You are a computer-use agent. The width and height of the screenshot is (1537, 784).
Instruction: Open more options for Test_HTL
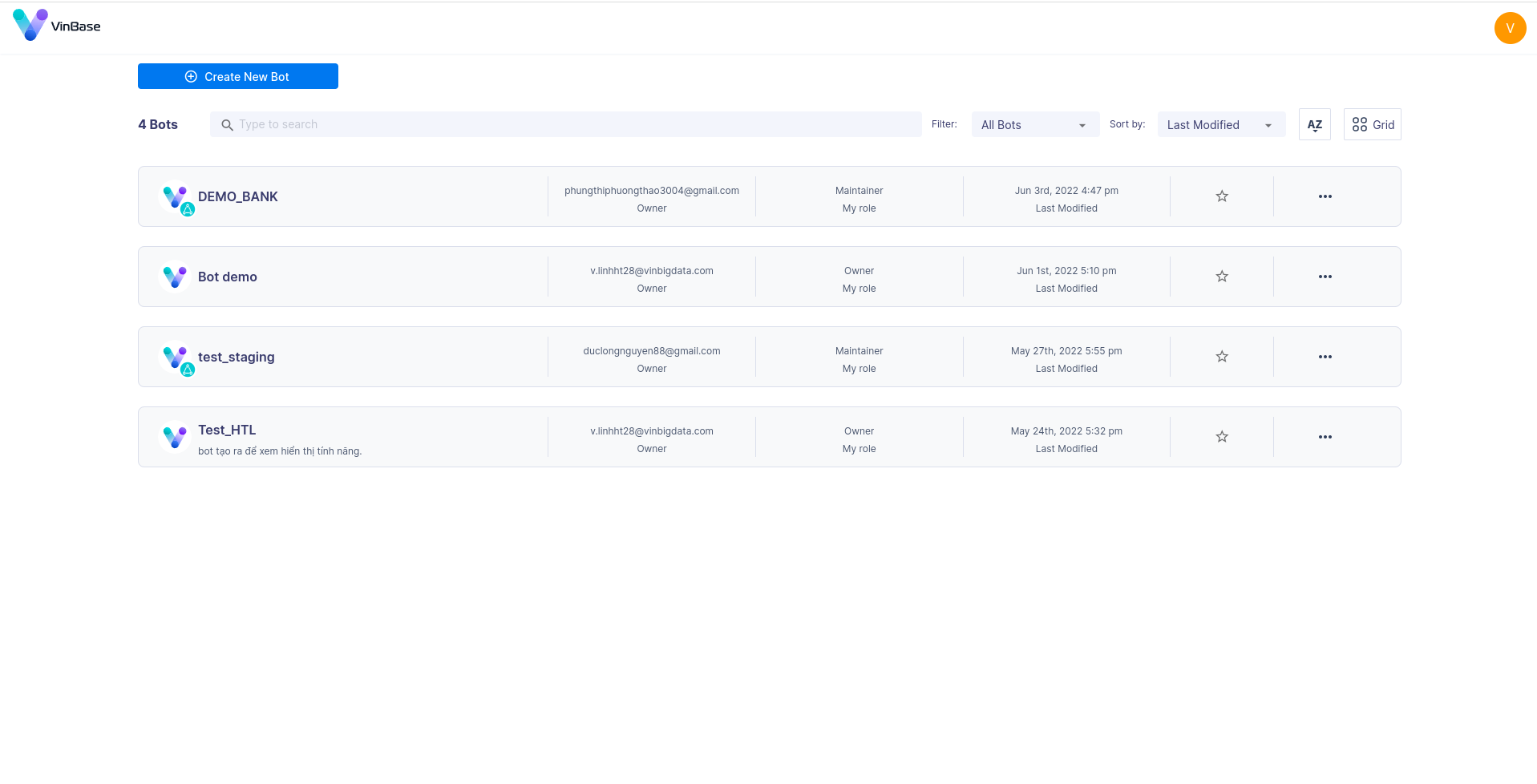(1325, 437)
